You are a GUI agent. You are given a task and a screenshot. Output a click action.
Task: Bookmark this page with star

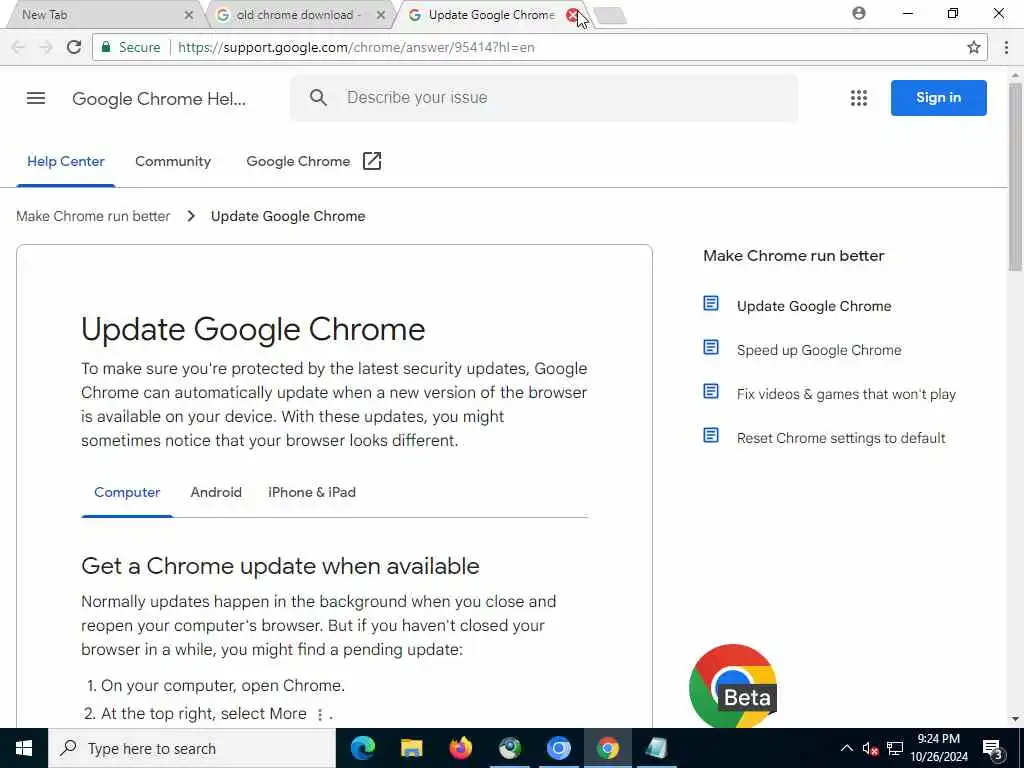974,47
